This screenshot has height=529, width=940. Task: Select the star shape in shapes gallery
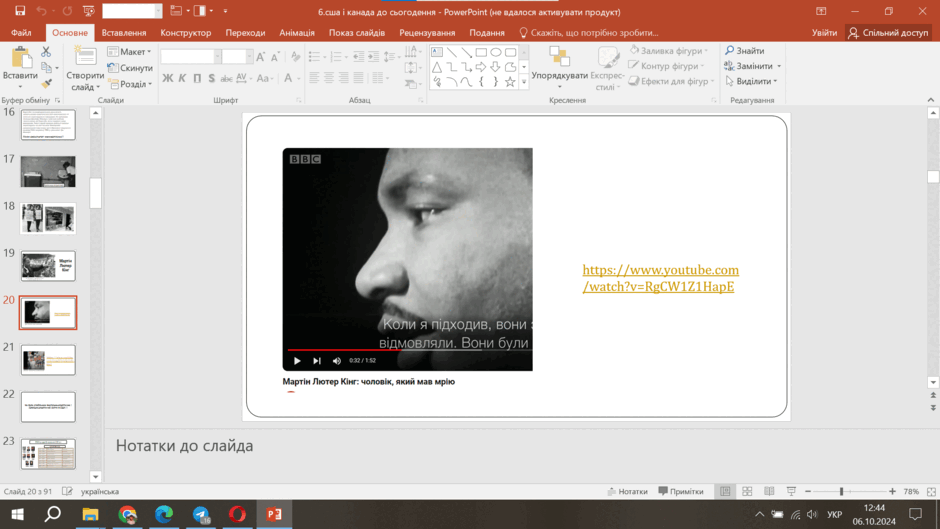pos(510,82)
